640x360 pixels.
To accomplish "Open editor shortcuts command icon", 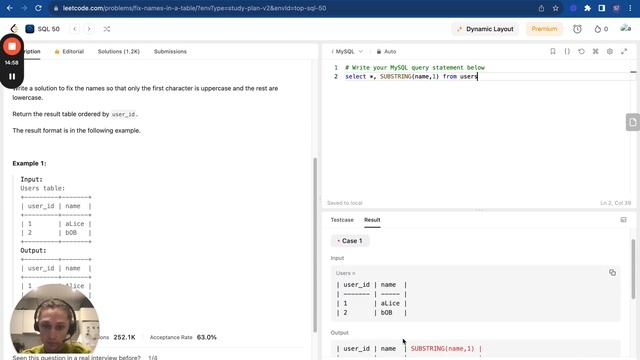I will [596, 51].
